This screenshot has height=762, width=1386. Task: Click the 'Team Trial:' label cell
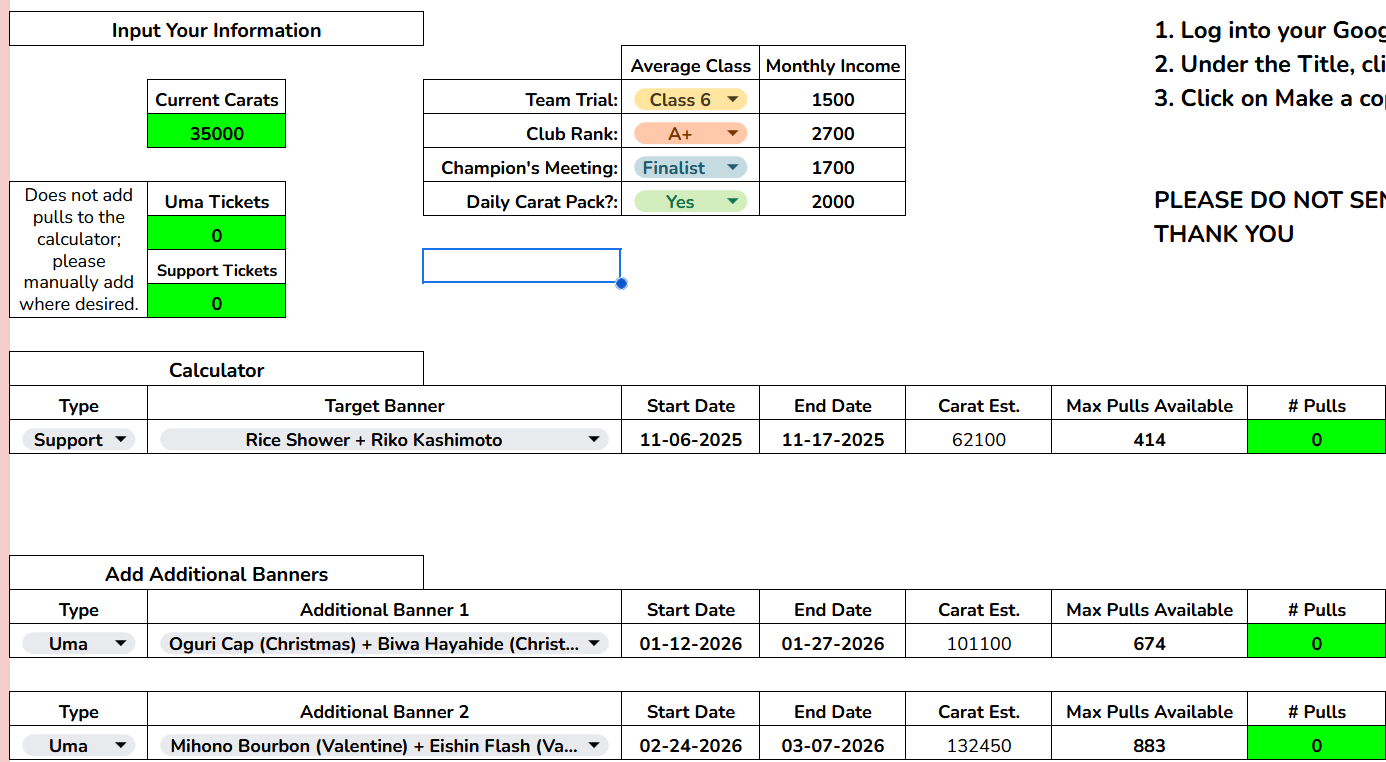tap(522, 97)
